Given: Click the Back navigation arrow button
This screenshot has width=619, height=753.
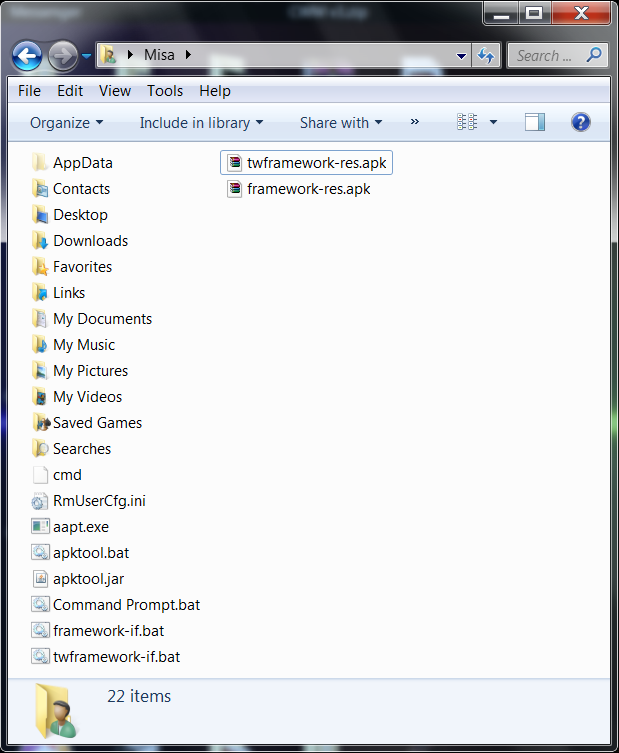Looking at the screenshot, I should pos(27,56).
